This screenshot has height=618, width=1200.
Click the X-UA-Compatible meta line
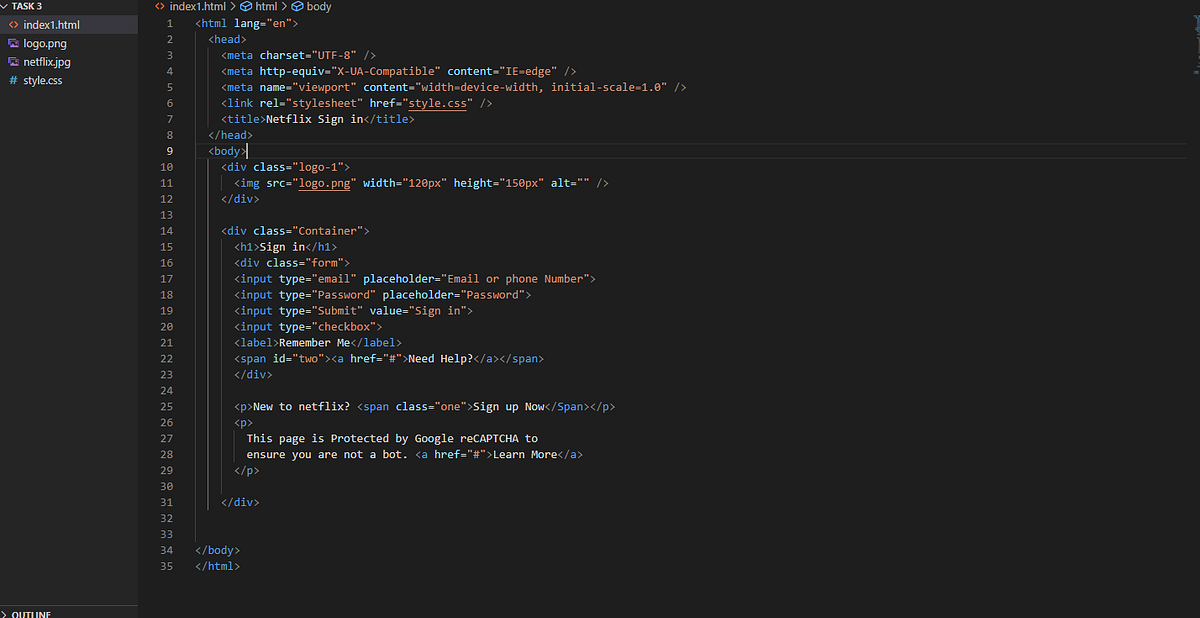pos(399,71)
